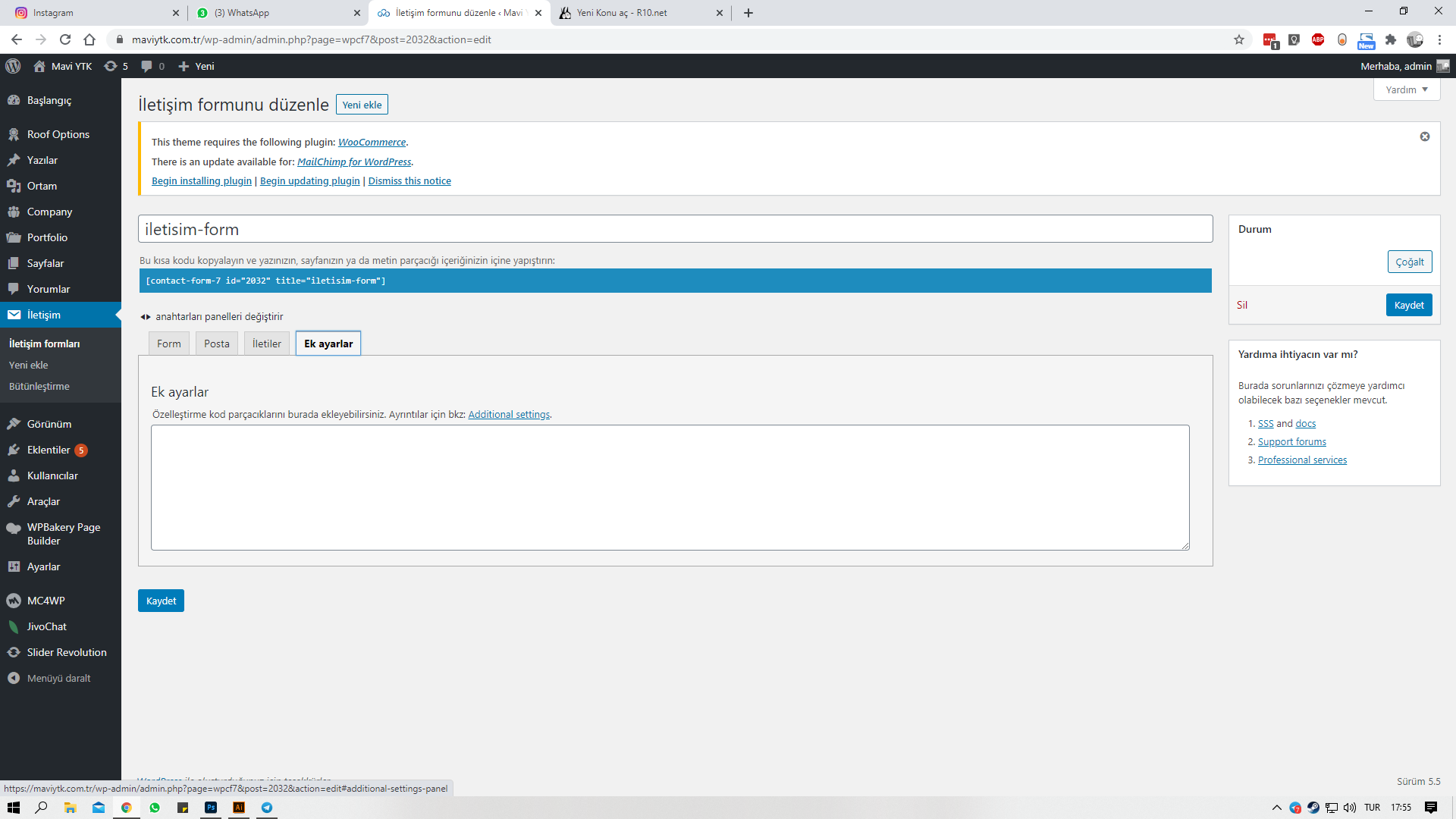Open Yeni ekle submenu link
The height and width of the screenshot is (819, 1456).
[28, 365]
